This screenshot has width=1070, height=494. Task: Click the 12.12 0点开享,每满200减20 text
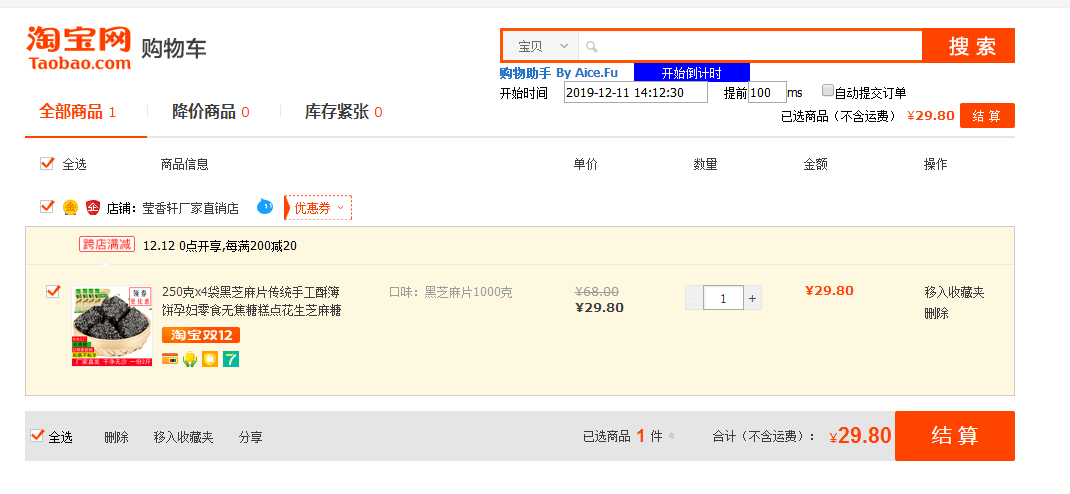coord(220,246)
